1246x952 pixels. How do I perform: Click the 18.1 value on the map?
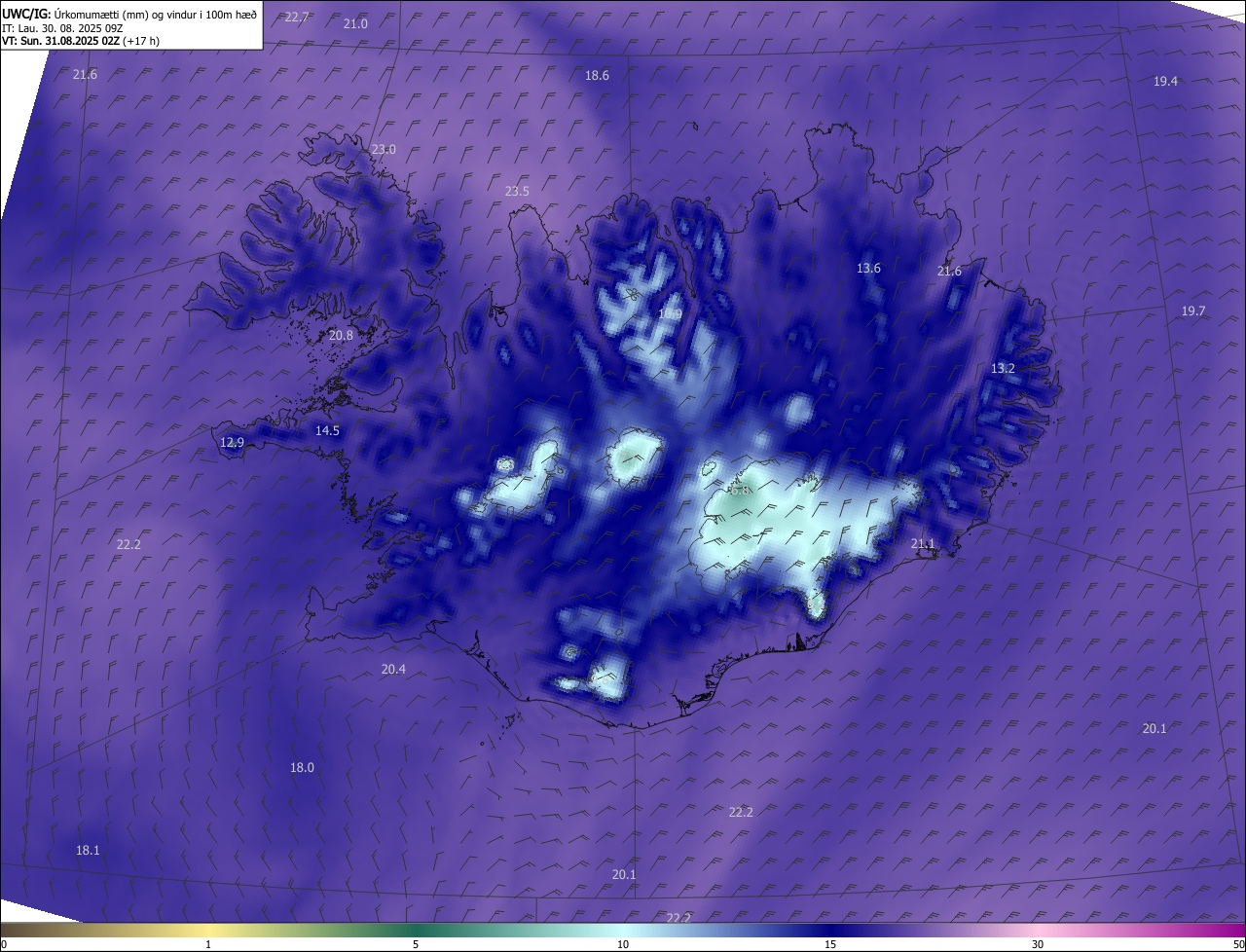click(88, 850)
